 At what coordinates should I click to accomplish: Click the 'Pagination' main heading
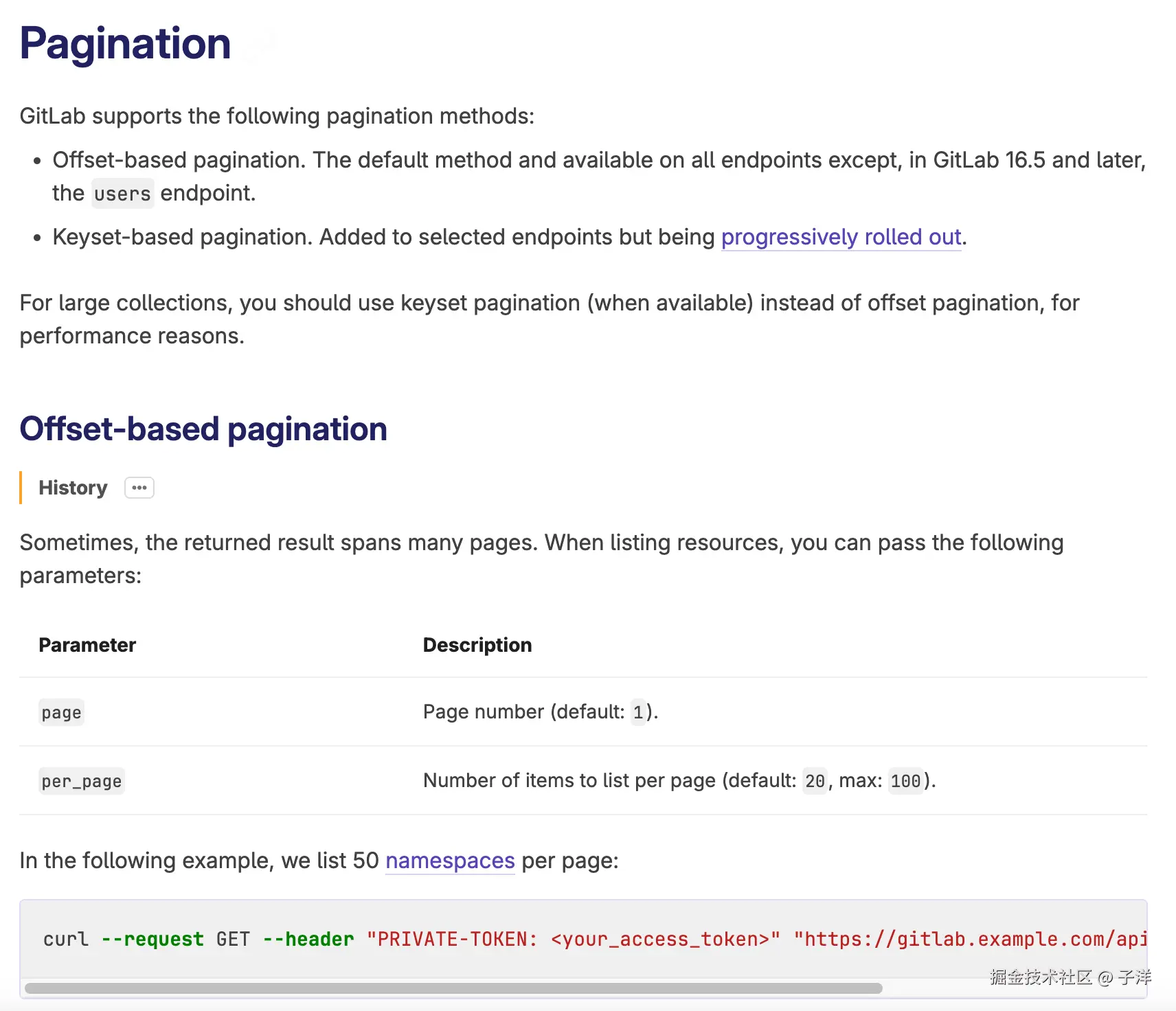tap(125, 43)
